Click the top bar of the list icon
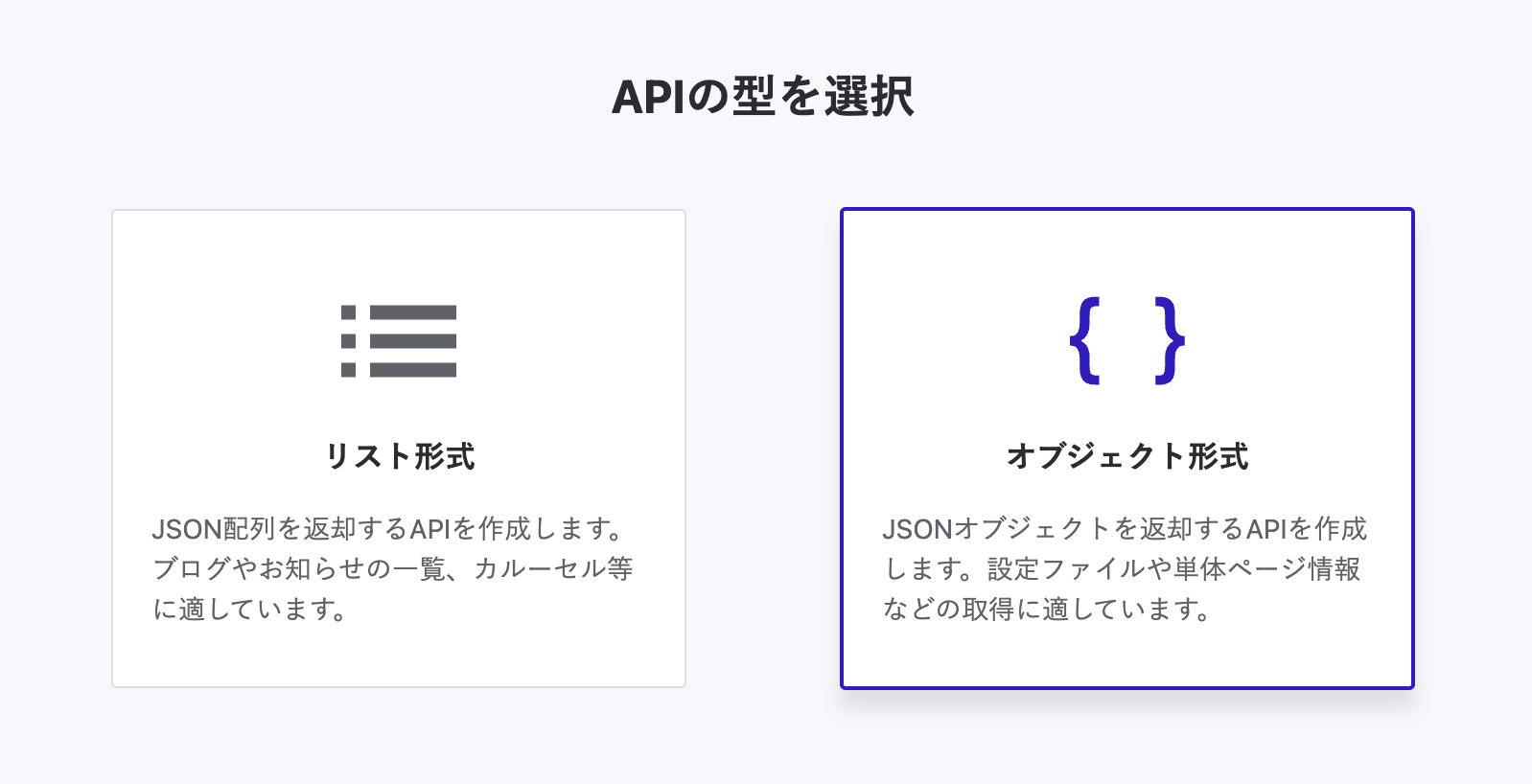The height and width of the screenshot is (784, 1532). pyautogui.click(x=413, y=312)
